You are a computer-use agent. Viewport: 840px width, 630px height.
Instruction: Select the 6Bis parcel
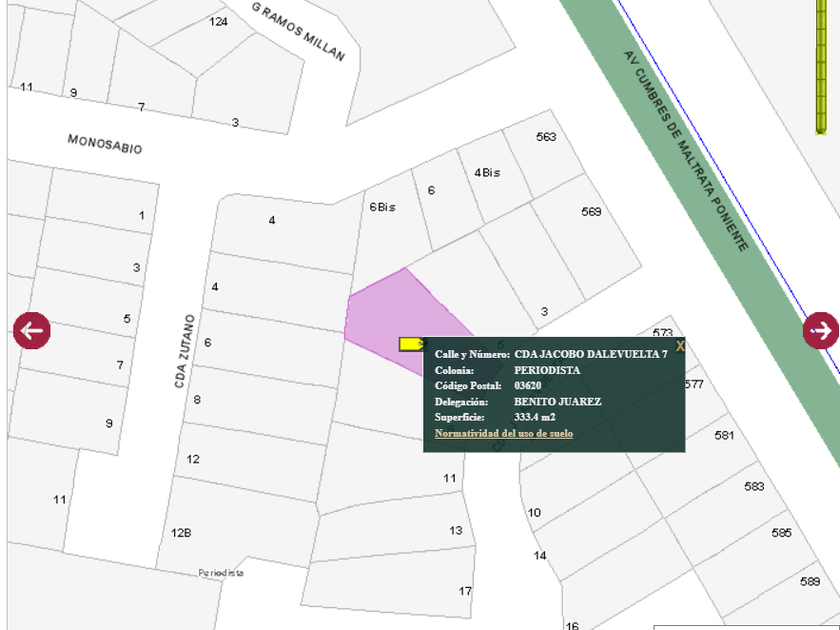382,207
